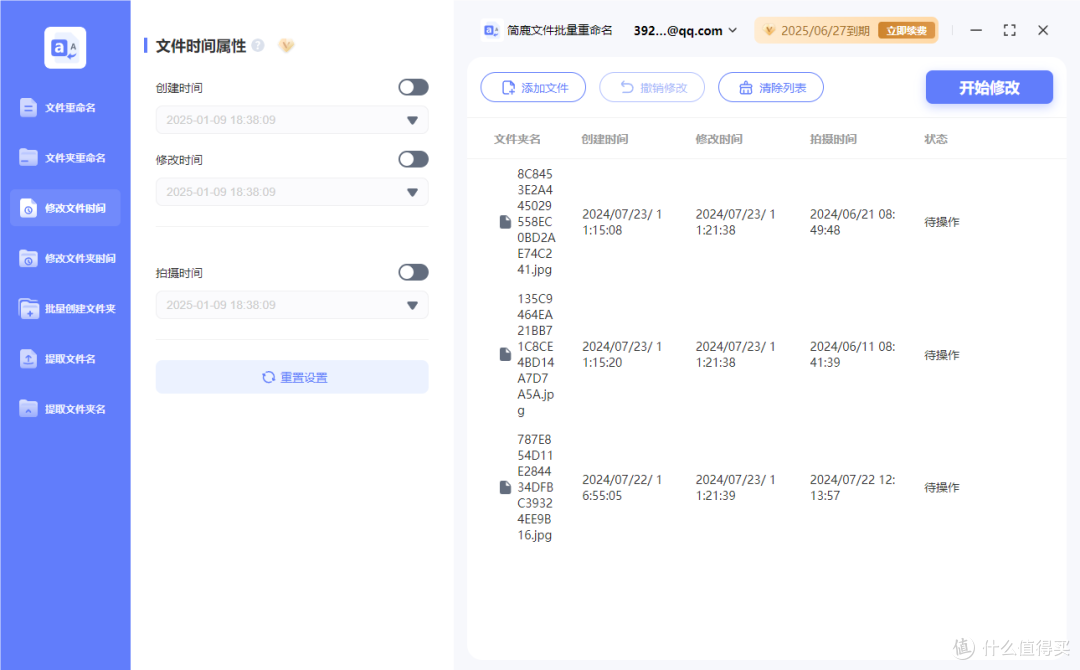Click modified time 2024/07/23 11:21:39
The image size is (1080, 670).
[x=736, y=487]
